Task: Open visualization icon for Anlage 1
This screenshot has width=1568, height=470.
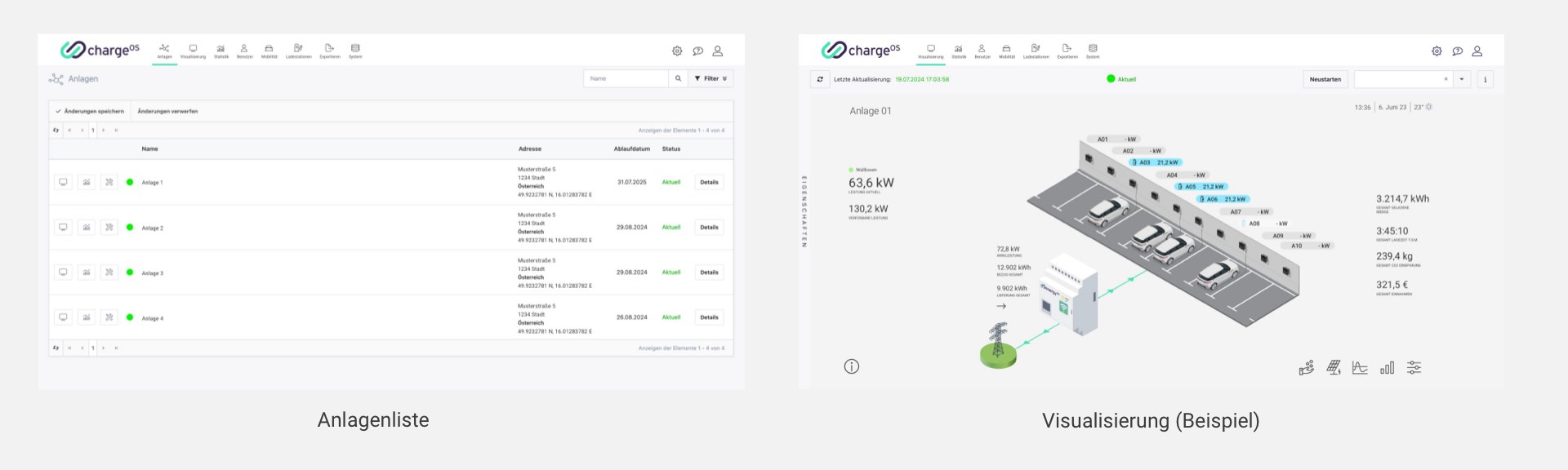Action: (x=63, y=182)
